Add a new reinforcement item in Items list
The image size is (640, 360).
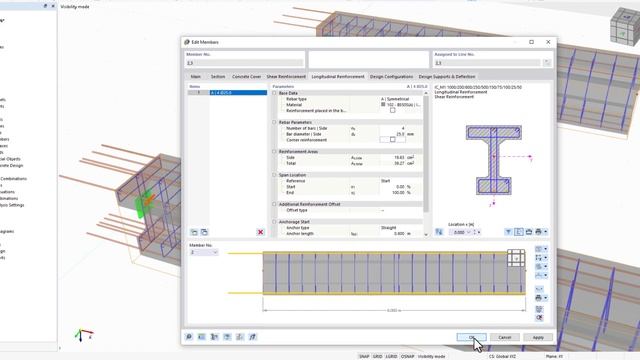(194, 232)
